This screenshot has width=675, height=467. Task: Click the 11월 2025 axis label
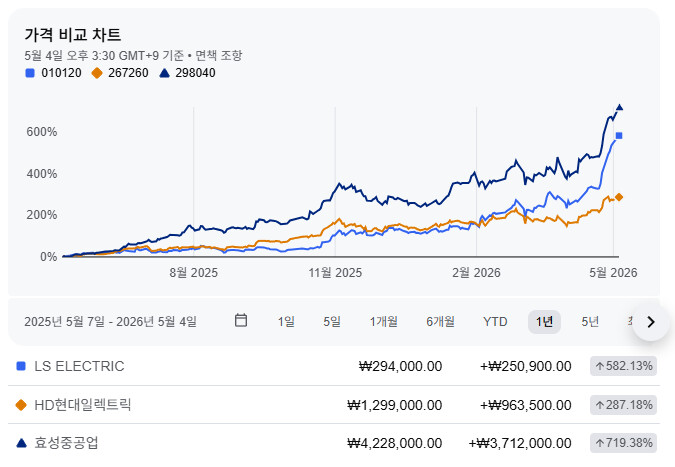click(335, 273)
